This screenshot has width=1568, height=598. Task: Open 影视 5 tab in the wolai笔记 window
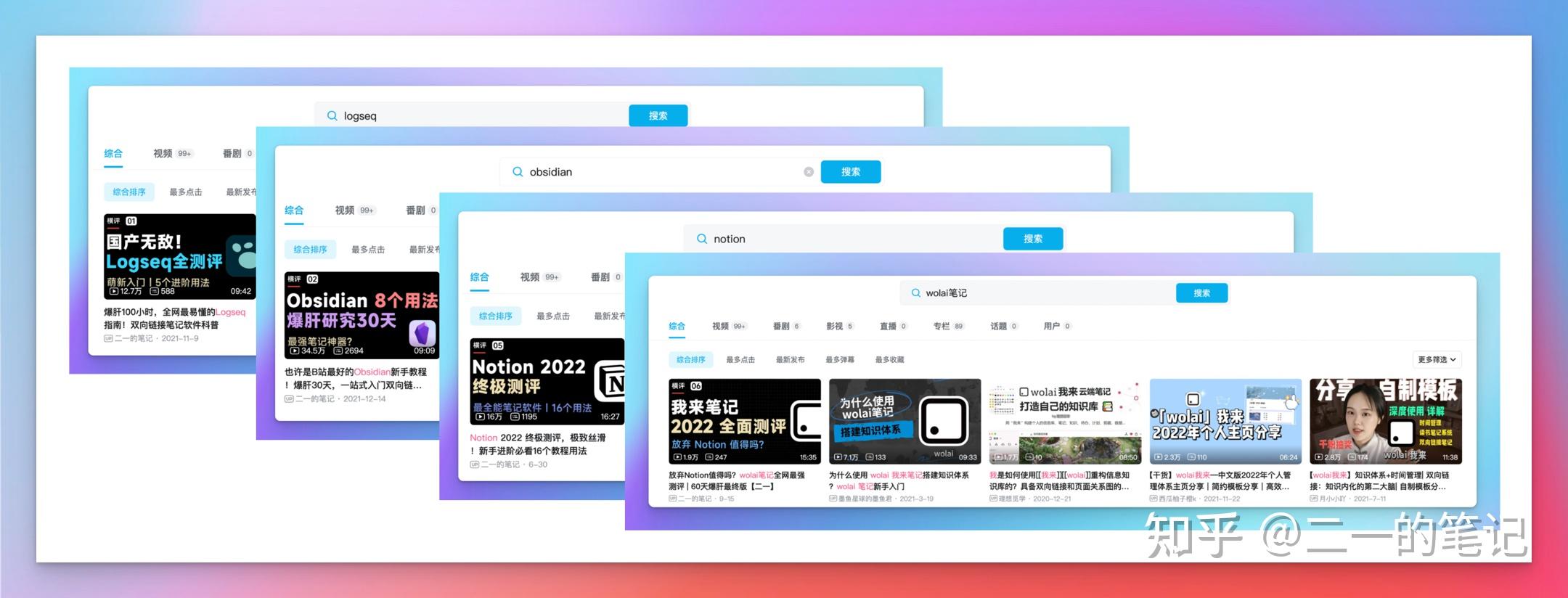tap(841, 327)
